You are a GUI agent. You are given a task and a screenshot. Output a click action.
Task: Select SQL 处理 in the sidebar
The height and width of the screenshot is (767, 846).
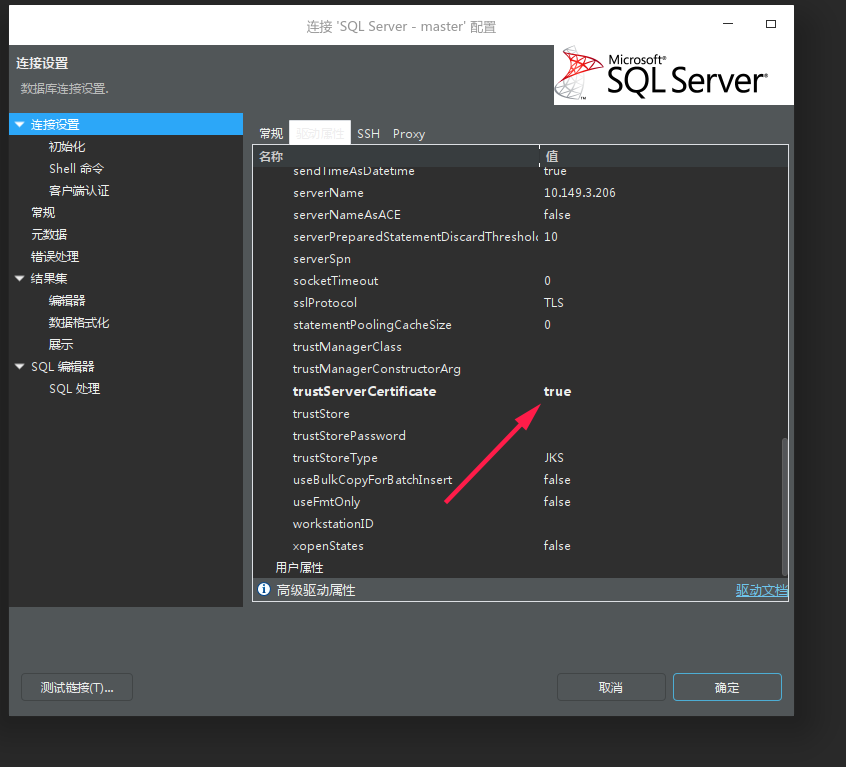click(x=75, y=388)
